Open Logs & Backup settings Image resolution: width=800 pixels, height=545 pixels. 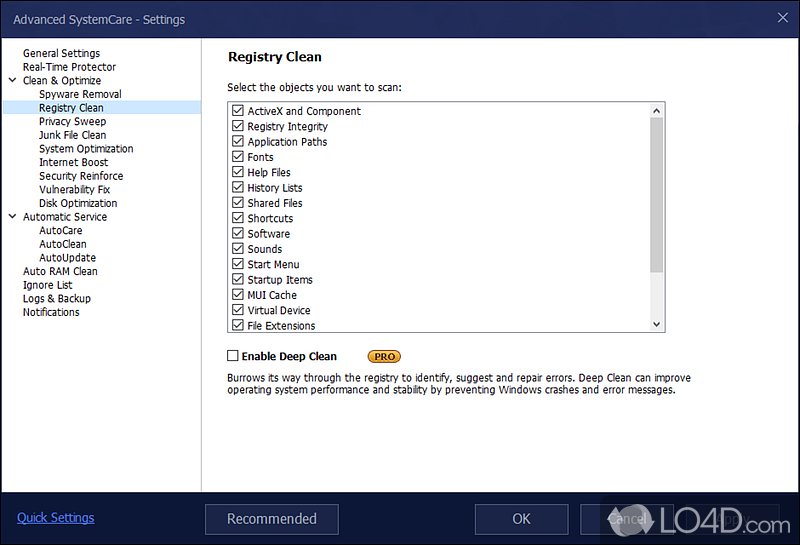tap(56, 298)
